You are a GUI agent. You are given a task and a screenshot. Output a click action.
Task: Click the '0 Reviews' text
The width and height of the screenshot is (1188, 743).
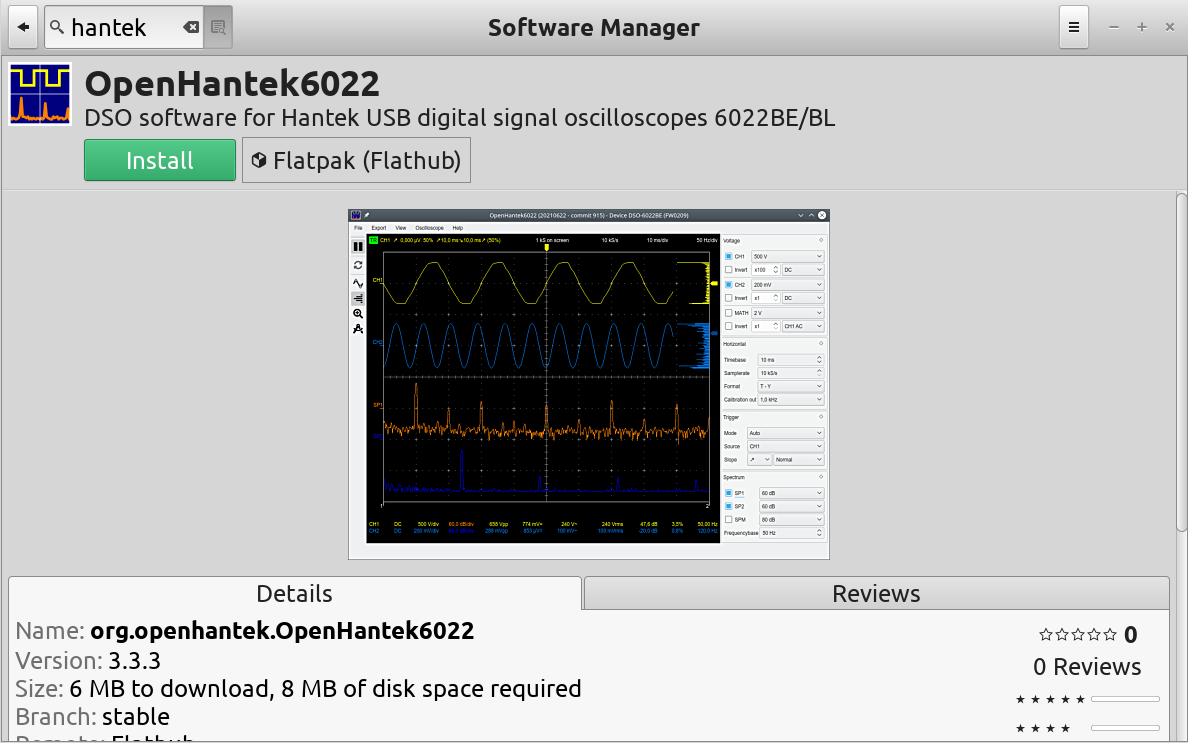point(1087,667)
